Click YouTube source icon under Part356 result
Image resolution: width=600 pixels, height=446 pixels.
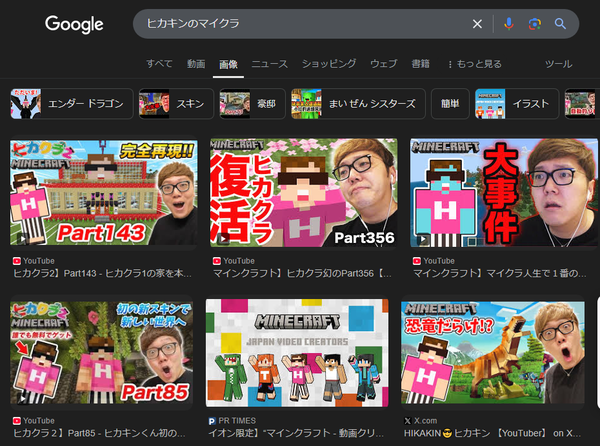[x=217, y=261]
